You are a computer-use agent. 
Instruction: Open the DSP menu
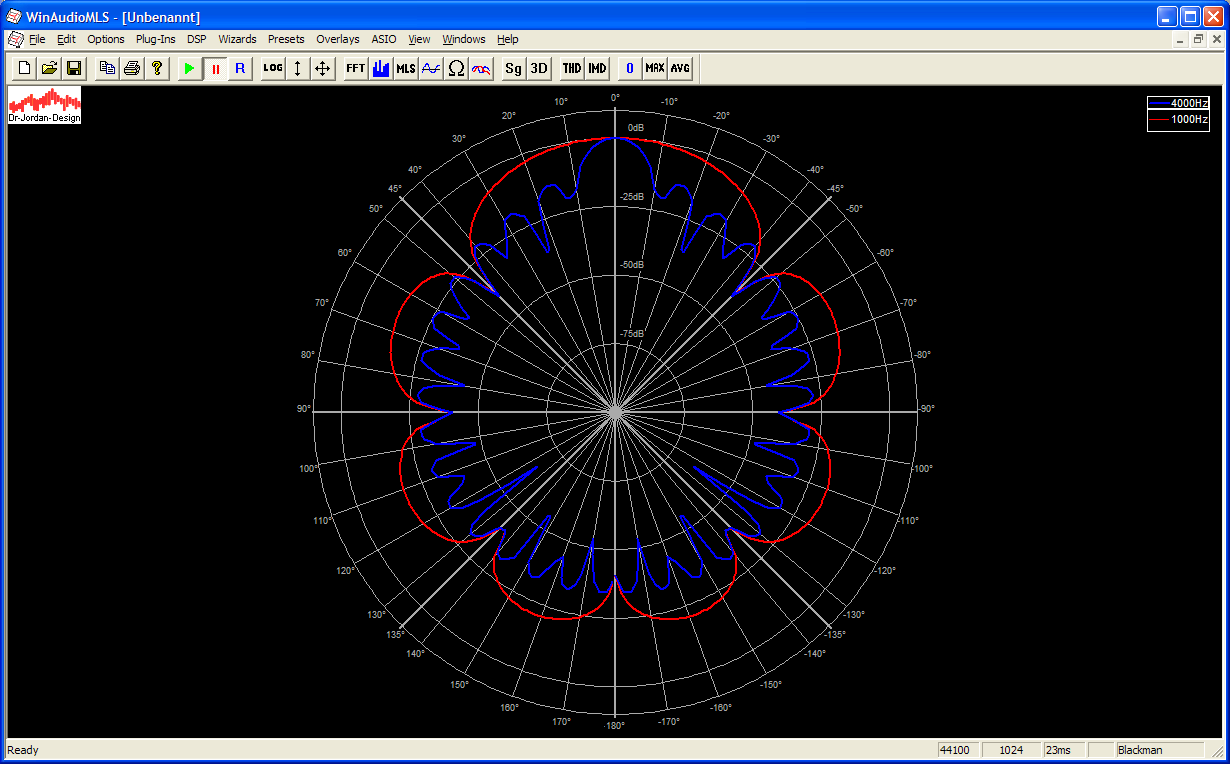pos(196,39)
